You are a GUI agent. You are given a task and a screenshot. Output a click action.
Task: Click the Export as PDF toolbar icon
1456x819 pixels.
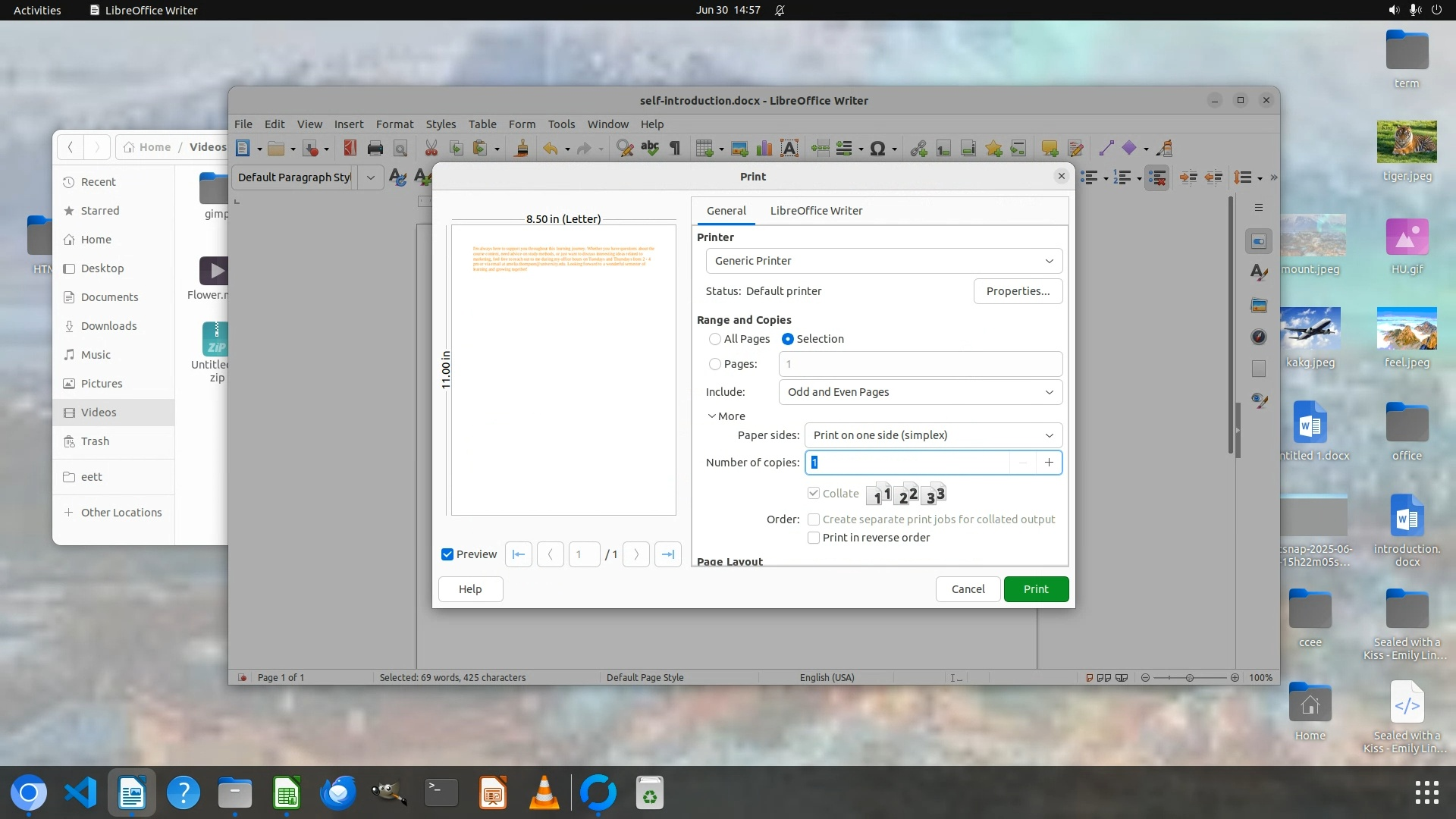click(350, 149)
